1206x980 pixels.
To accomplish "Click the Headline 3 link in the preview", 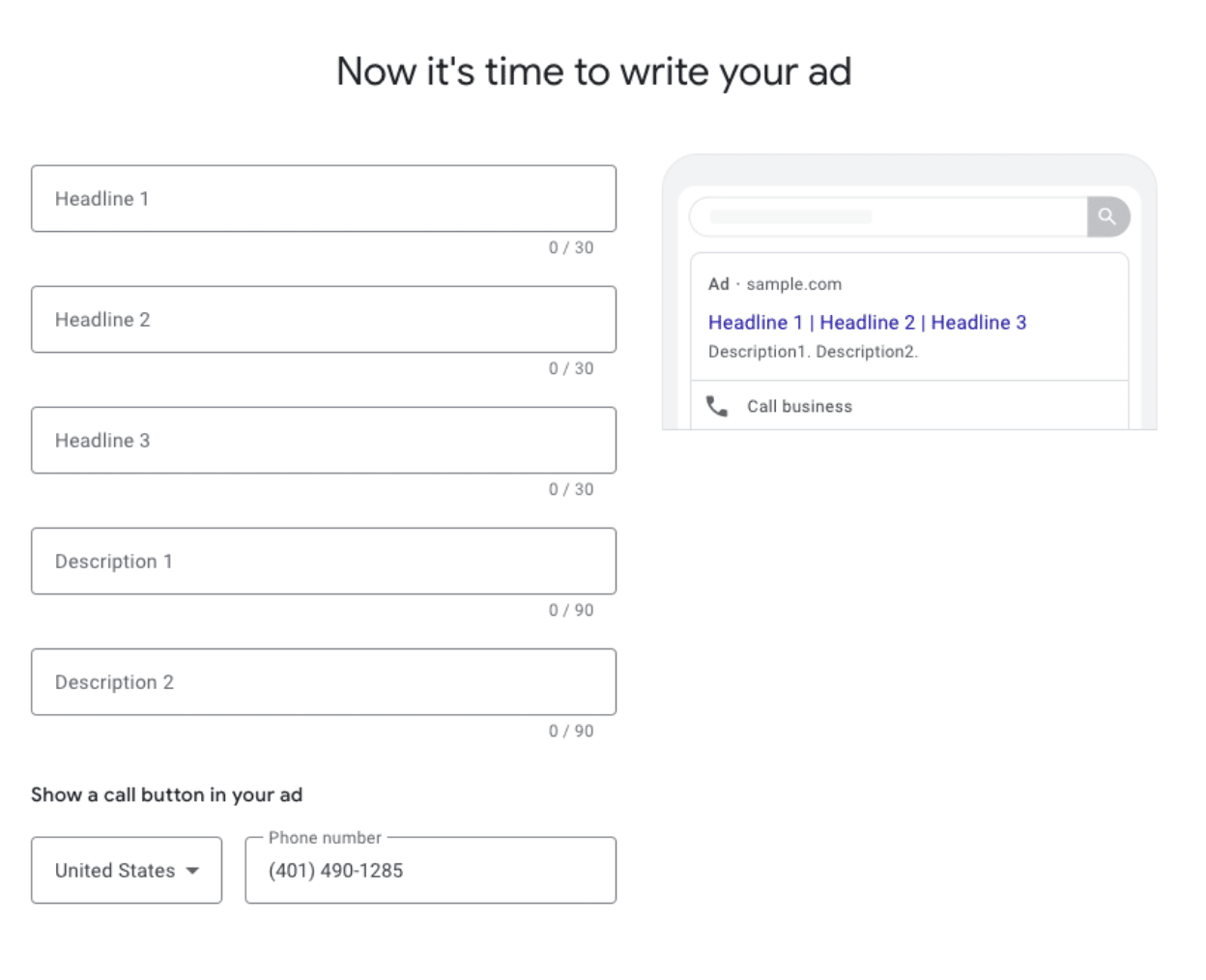I will click(x=979, y=322).
